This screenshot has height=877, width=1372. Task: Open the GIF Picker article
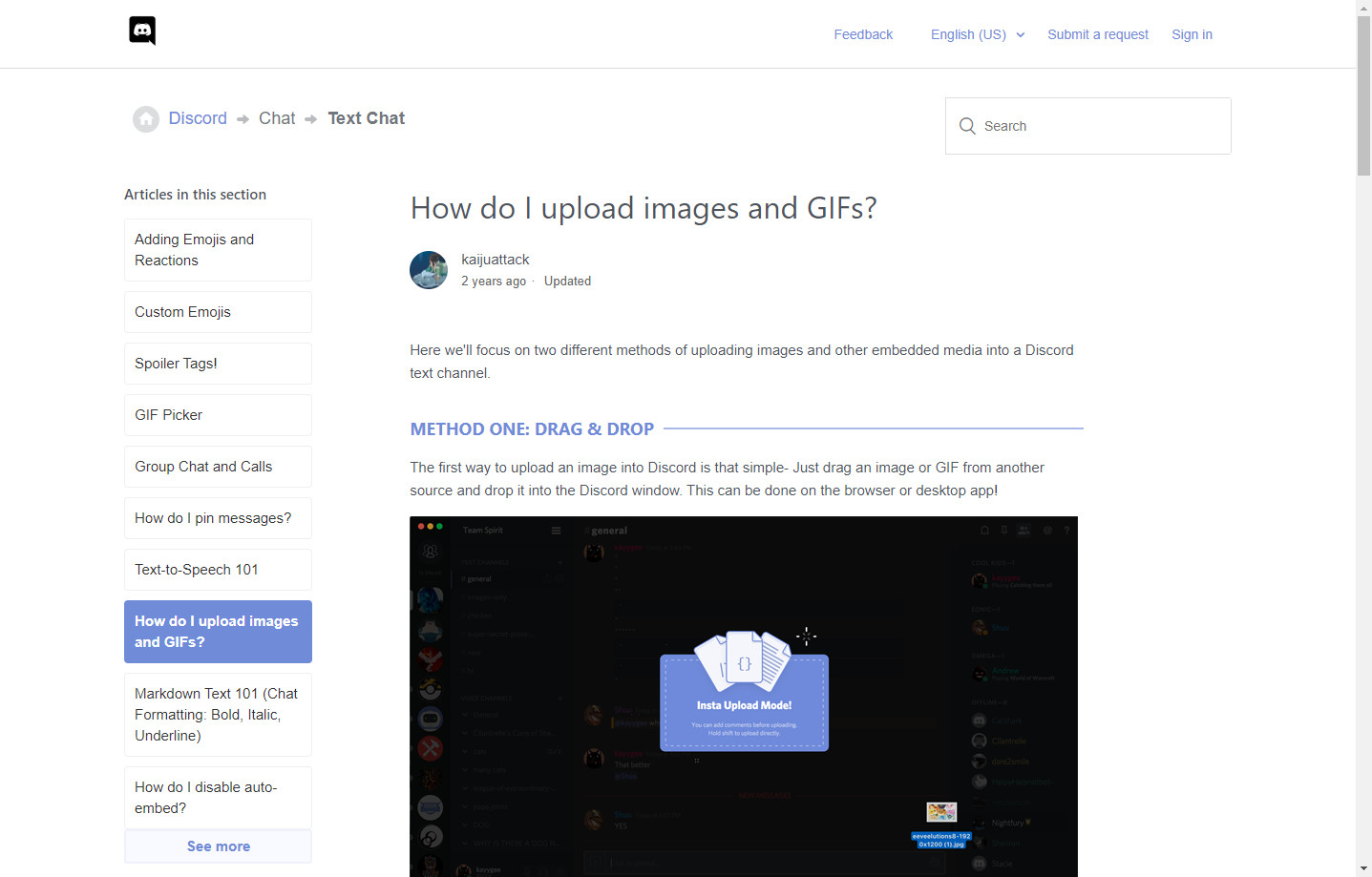(218, 415)
